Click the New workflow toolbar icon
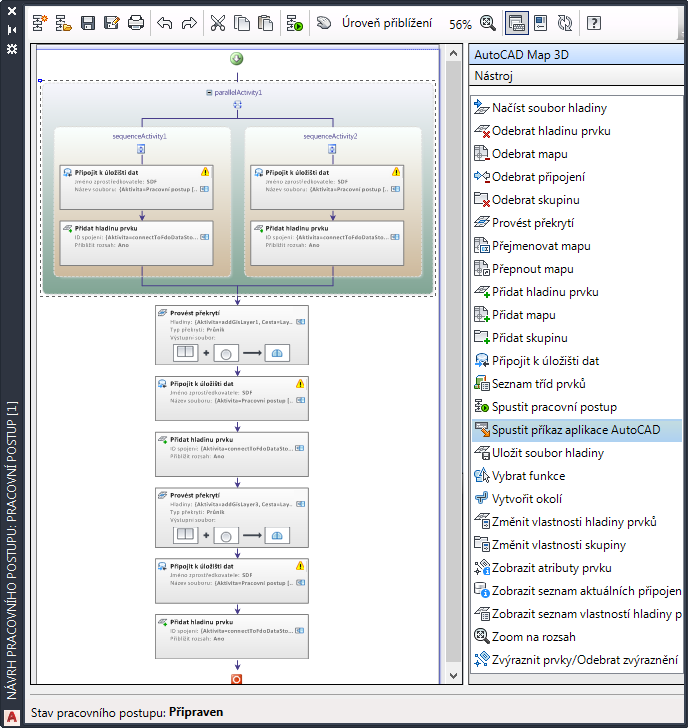This screenshot has width=688, height=728. [x=40, y=23]
